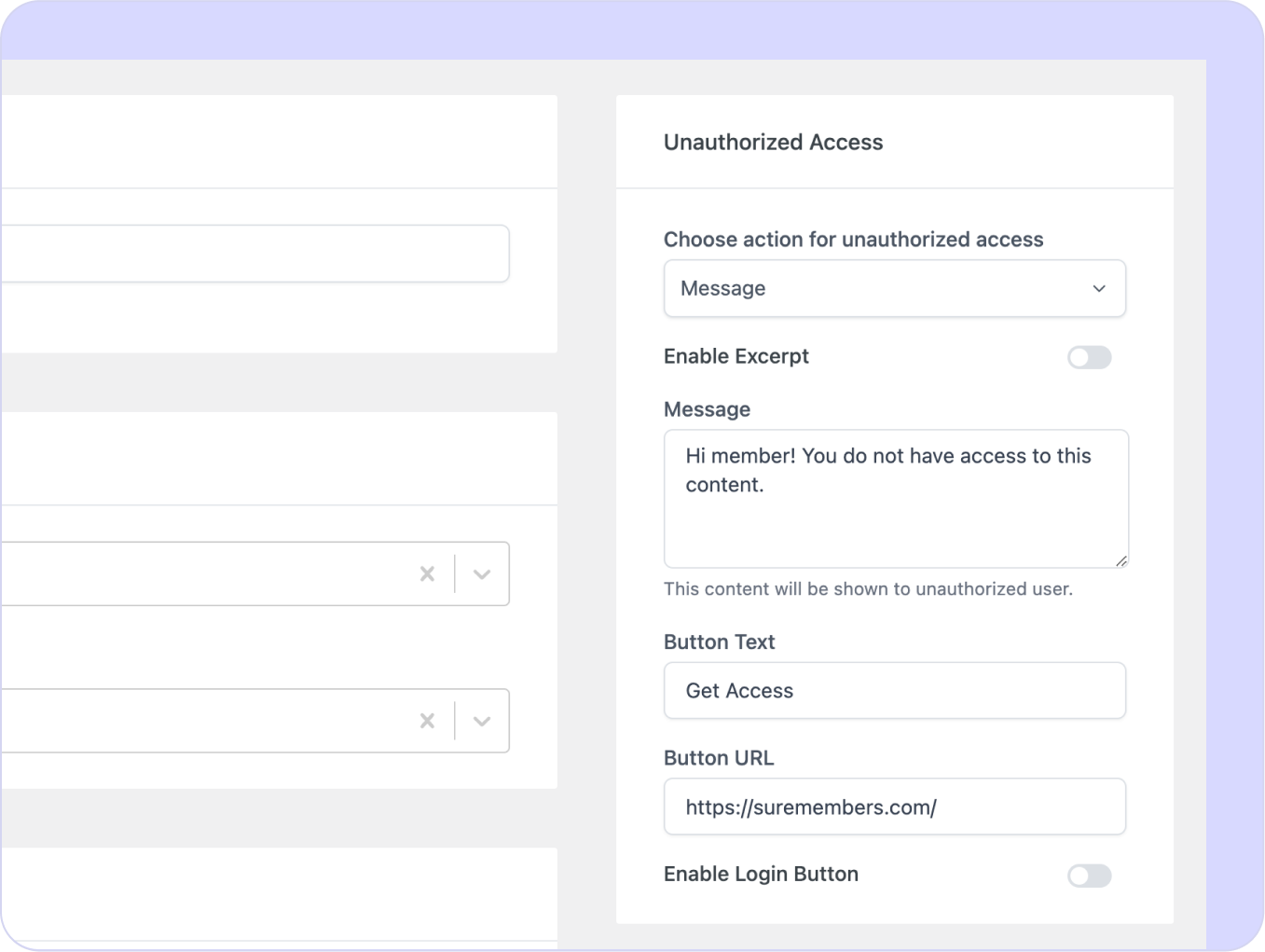Open the unauthorized access action dropdown
Screen dimensions: 1265x952
[x=893, y=288]
